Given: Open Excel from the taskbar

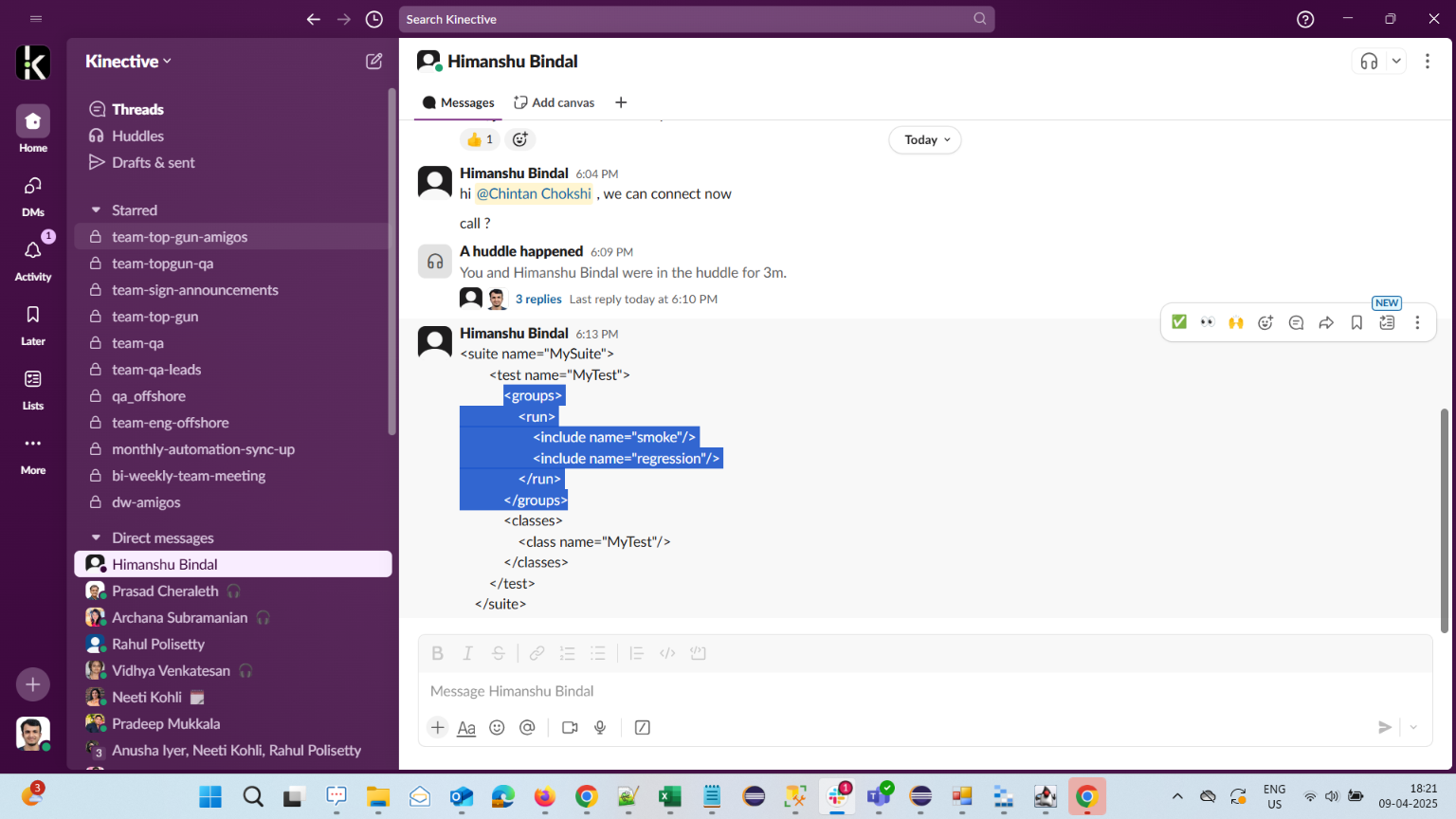Looking at the screenshot, I should tap(670, 796).
